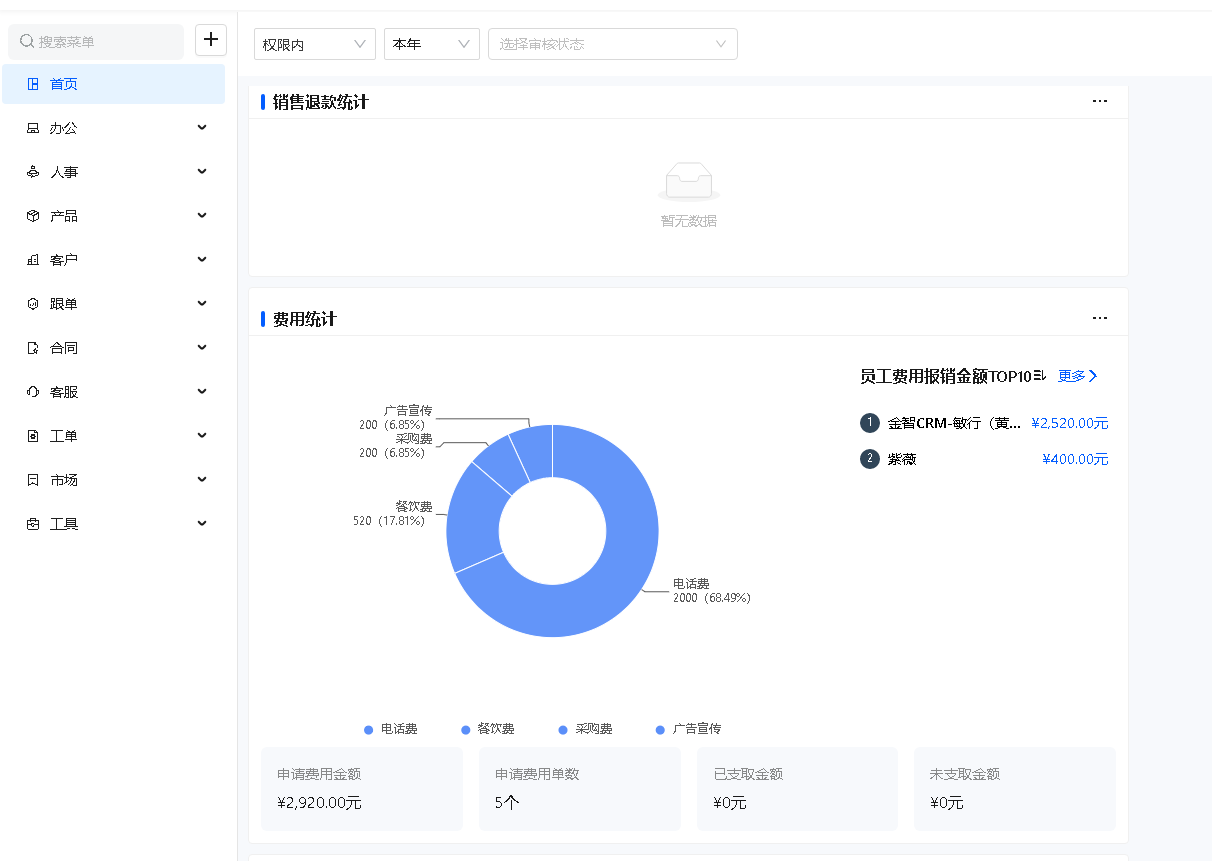Click the 采购费 donut chart segment
Screen dimensions: 1212x861
click(x=500, y=465)
